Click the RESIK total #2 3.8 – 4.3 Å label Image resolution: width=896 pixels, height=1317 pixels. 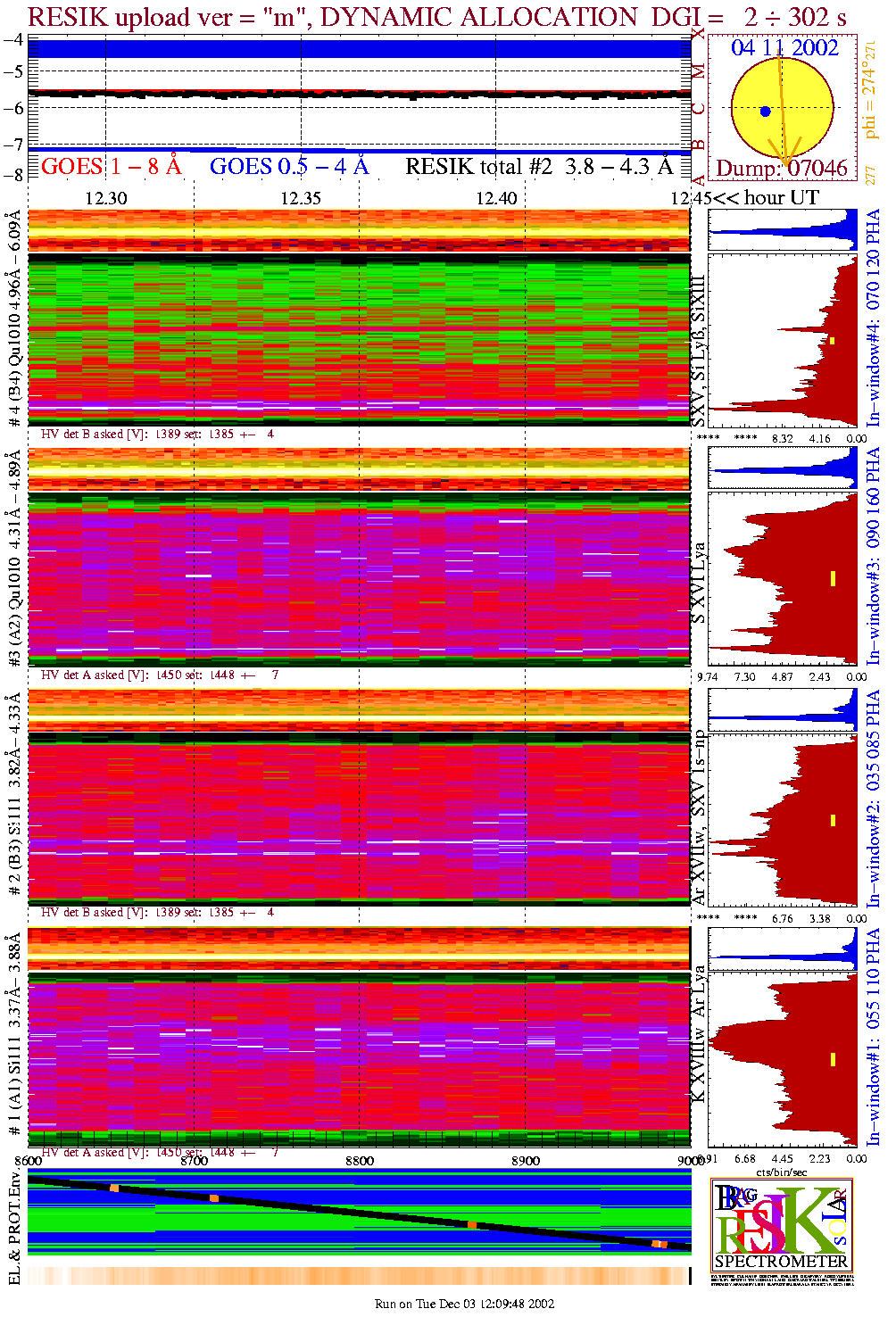[539, 167]
